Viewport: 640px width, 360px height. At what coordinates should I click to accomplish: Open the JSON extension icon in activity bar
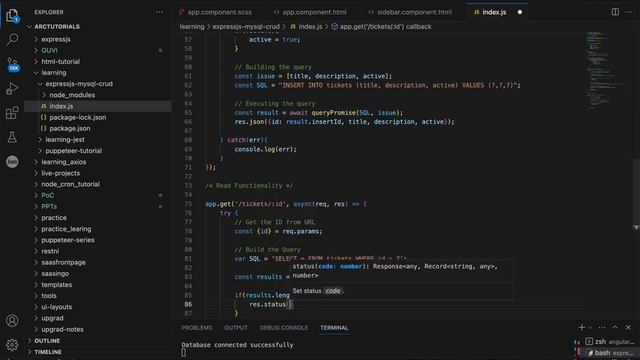coord(12,162)
